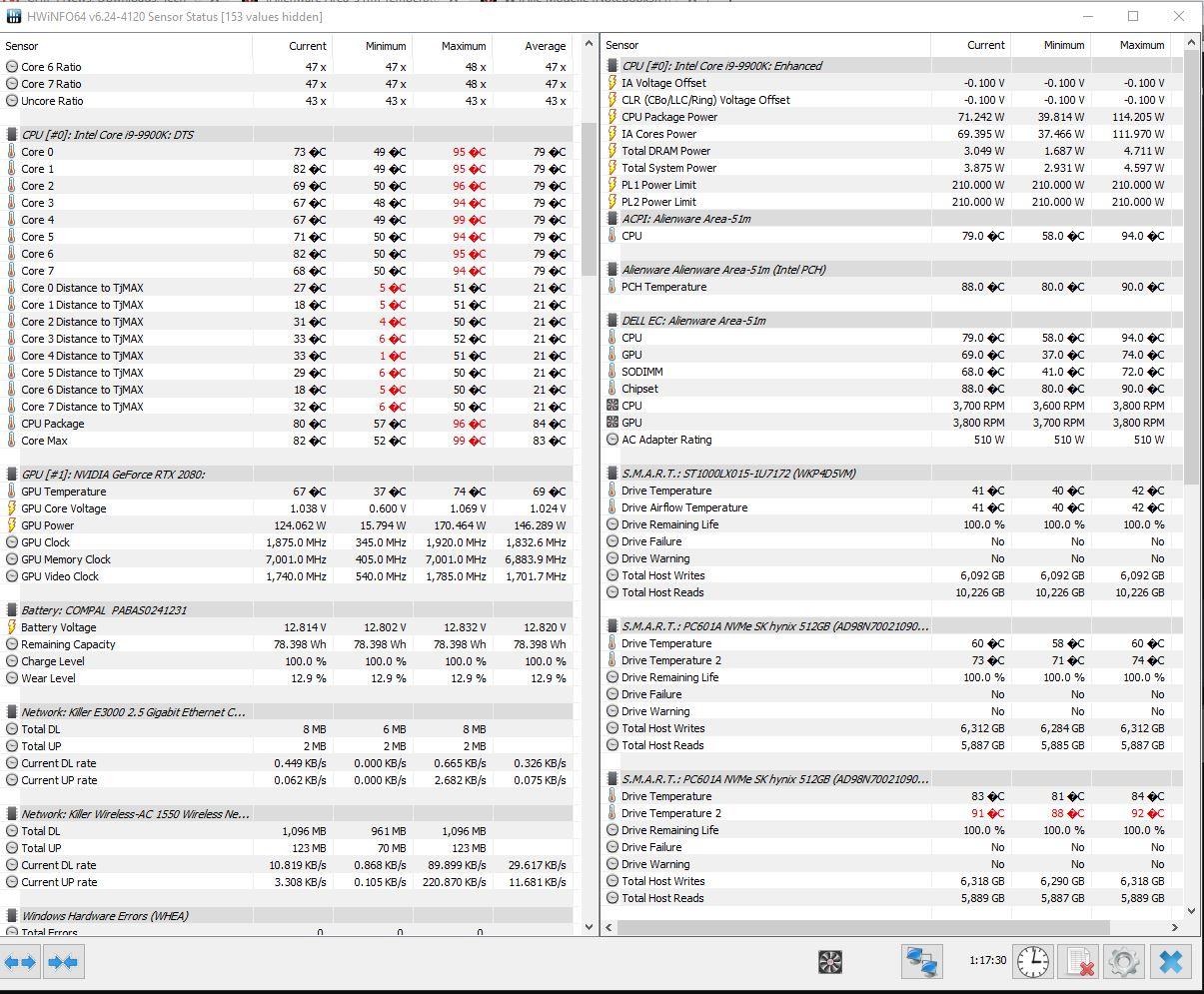The image size is (1204, 994).
Task: Open the fan control icon
Action: (829, 962)
